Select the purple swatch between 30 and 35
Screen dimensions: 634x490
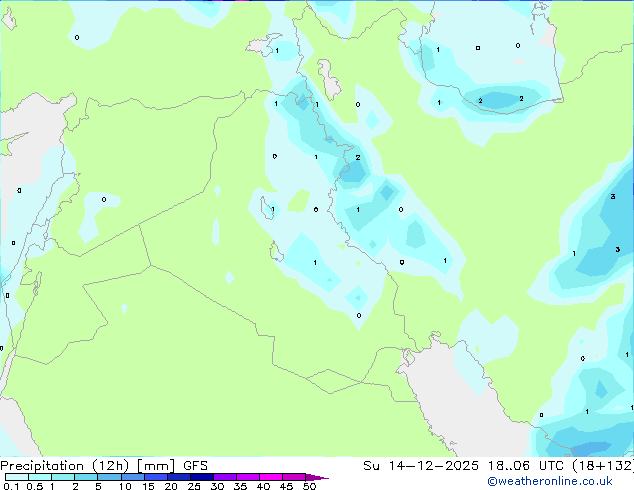(x=225, y=477)
